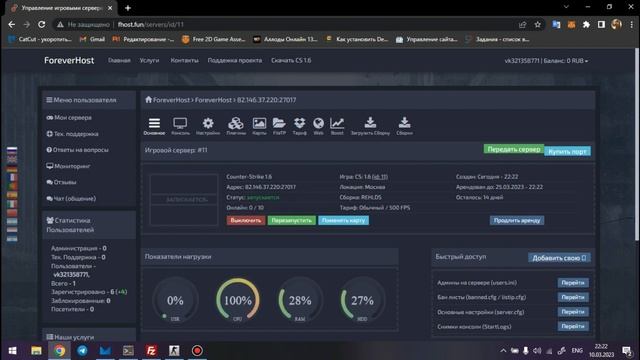This screenshot has width=640, height=360.
Task: Click Перейти for Снимки консоли (StartLogs)
Action: click(573, 327)
